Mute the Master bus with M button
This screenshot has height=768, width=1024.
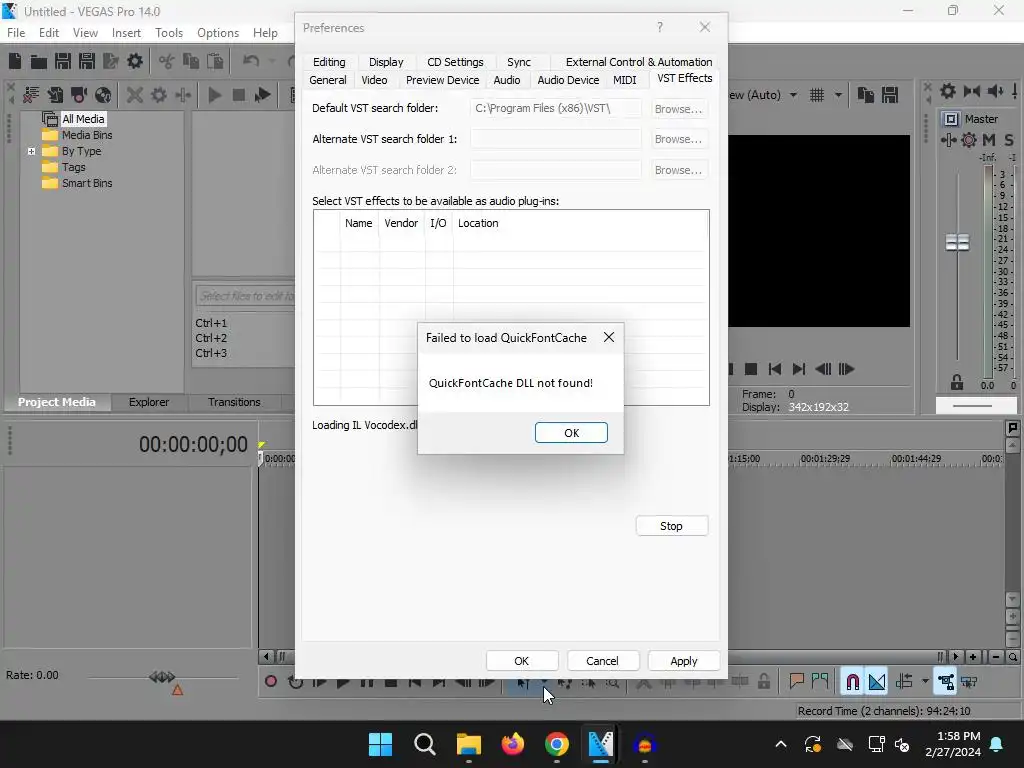[x=989, y=140]
